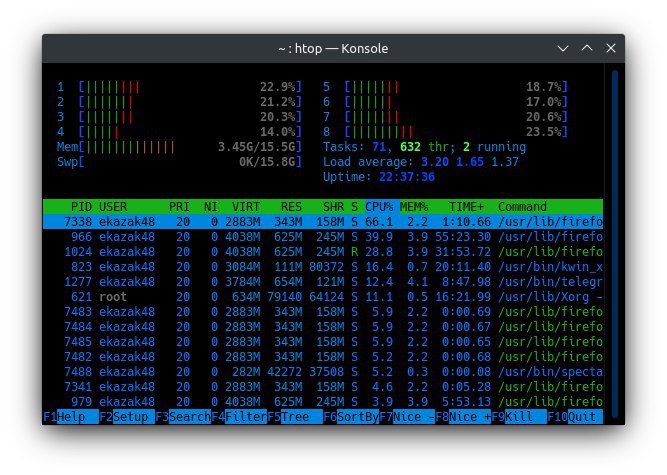
Task: Select the process row with PID 7484
Action: 323,327
